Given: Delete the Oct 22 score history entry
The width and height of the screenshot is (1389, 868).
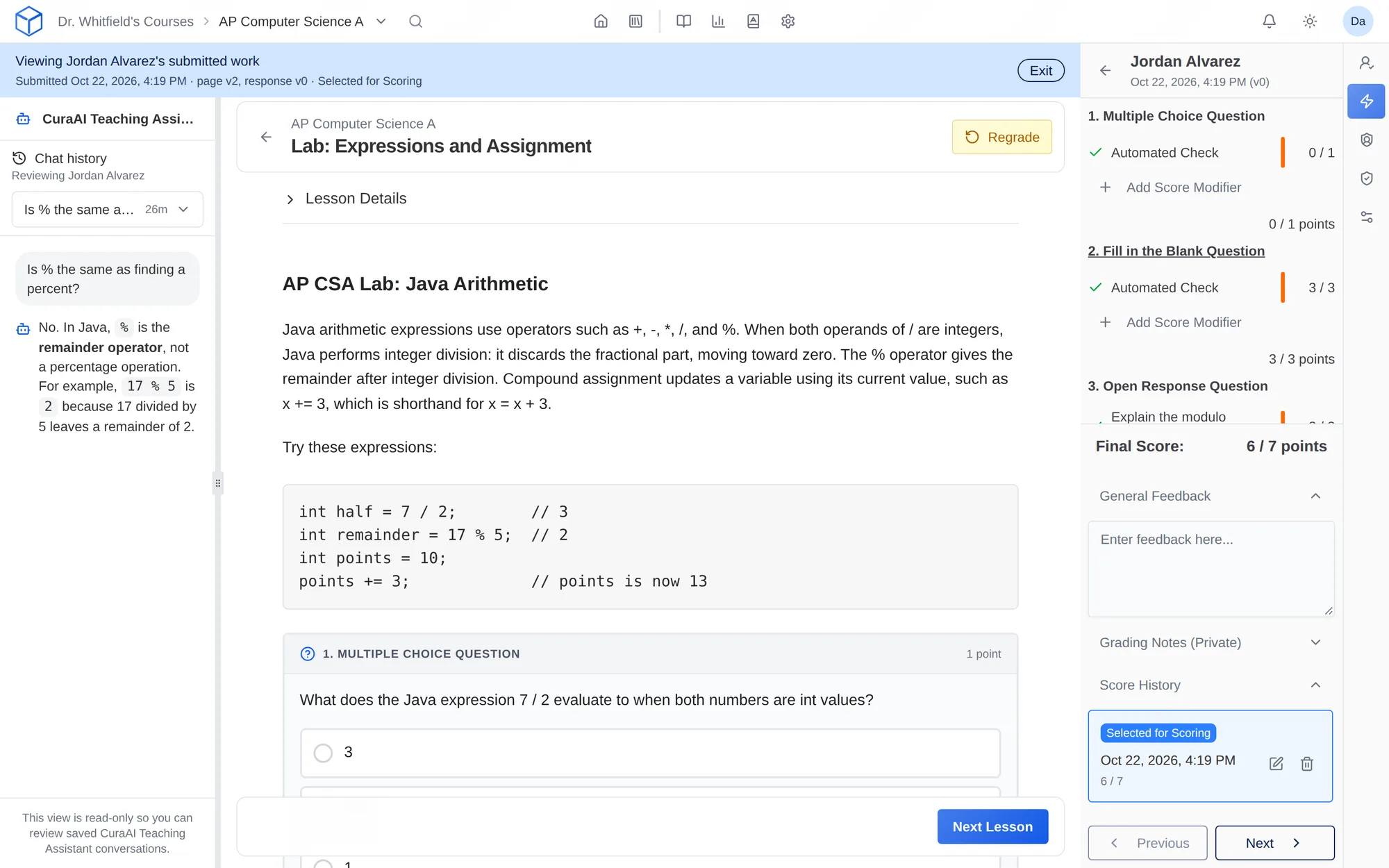Looking at the screenshot, I should [x=1306, y=764].
